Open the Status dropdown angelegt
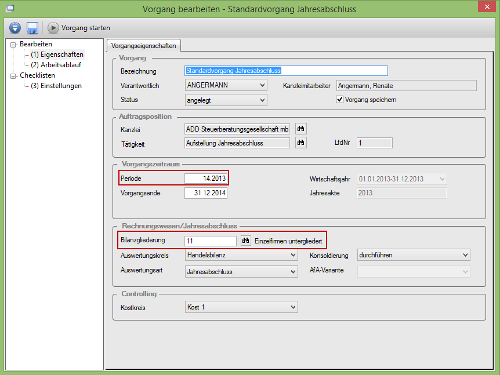The width and height of the screenshot is (500, 375). 226,100
